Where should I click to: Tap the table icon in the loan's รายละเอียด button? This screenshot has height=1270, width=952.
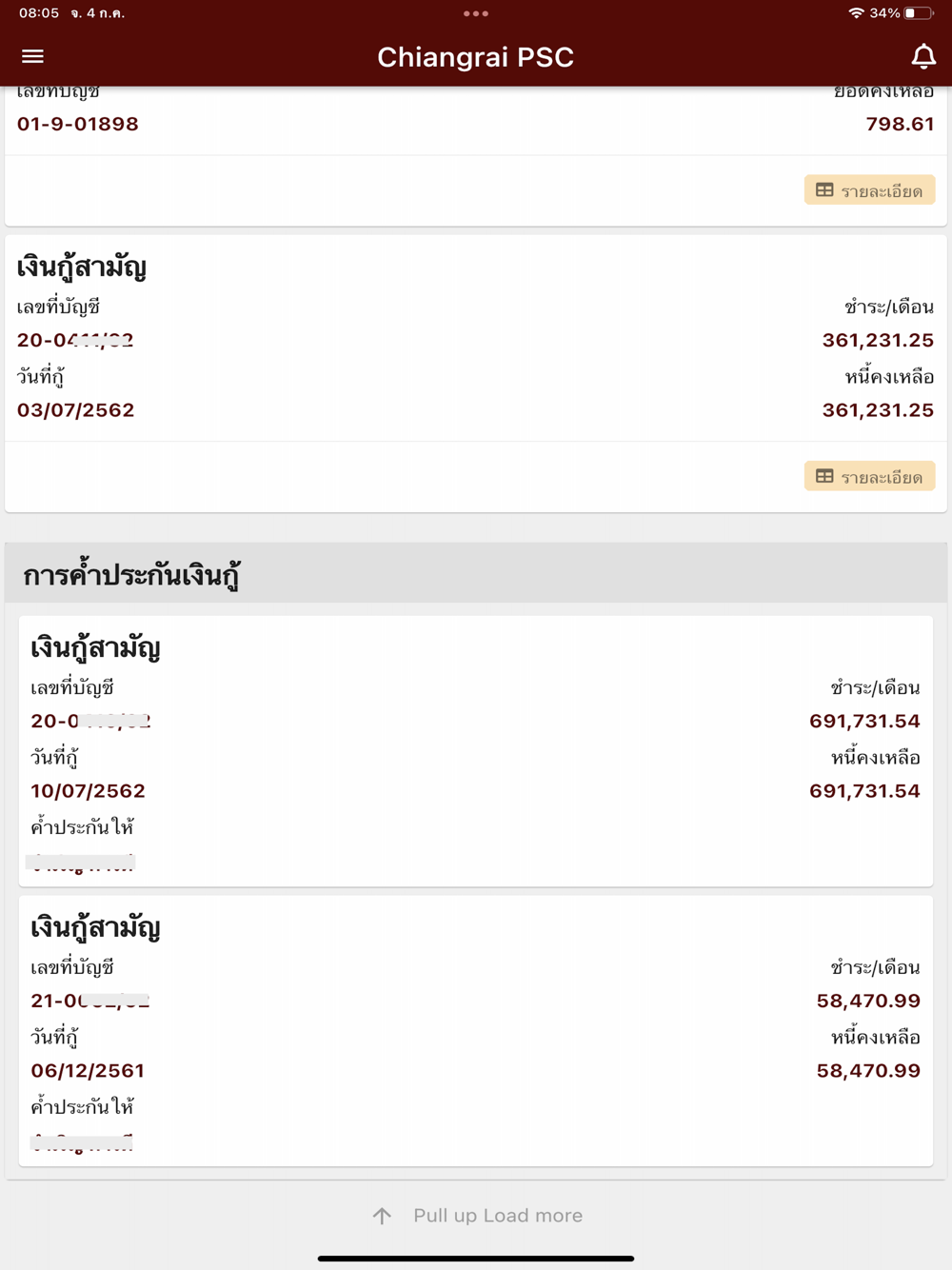(x=824, y=476)
